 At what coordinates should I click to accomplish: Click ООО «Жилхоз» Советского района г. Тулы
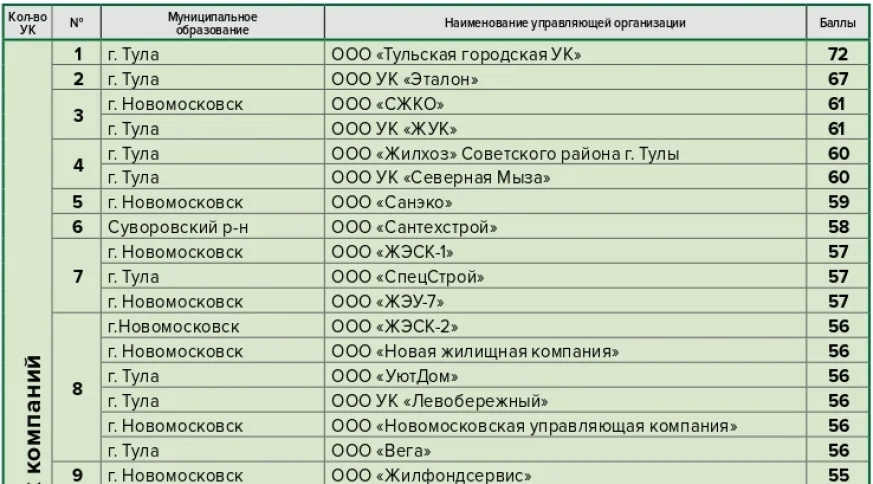point(505,153)
